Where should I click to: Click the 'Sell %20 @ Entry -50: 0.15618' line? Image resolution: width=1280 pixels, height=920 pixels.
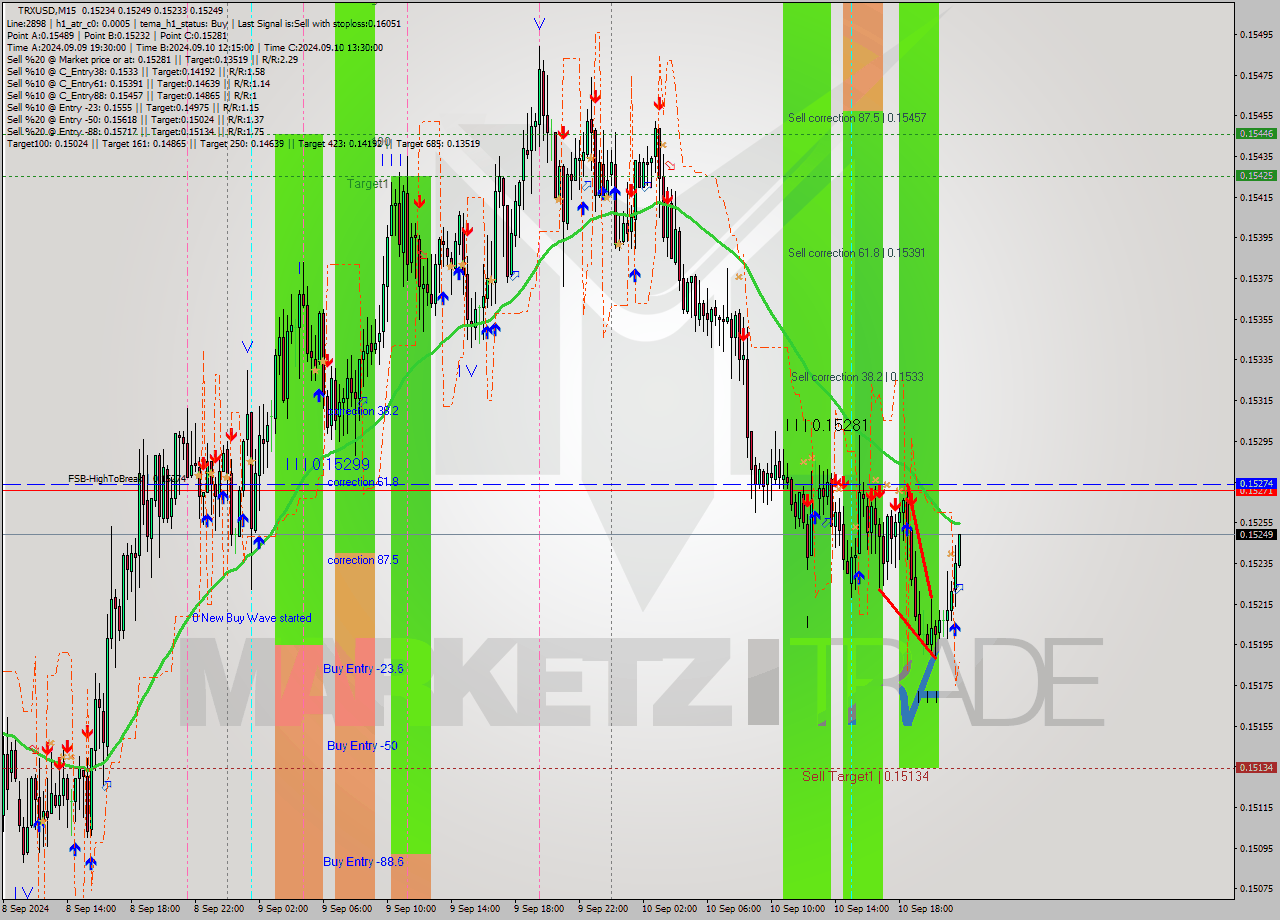pyautogui.click(x=135, y=119)
